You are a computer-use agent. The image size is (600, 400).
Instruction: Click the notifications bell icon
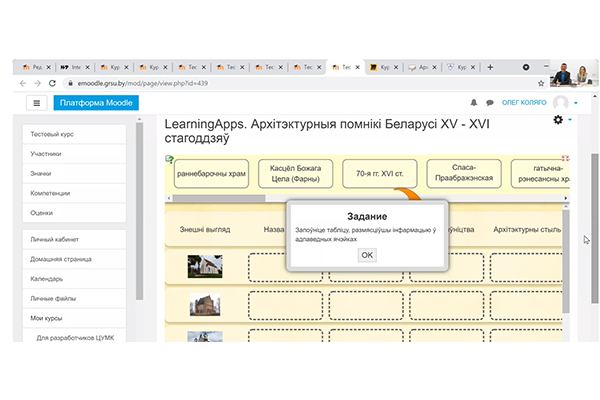474,102
